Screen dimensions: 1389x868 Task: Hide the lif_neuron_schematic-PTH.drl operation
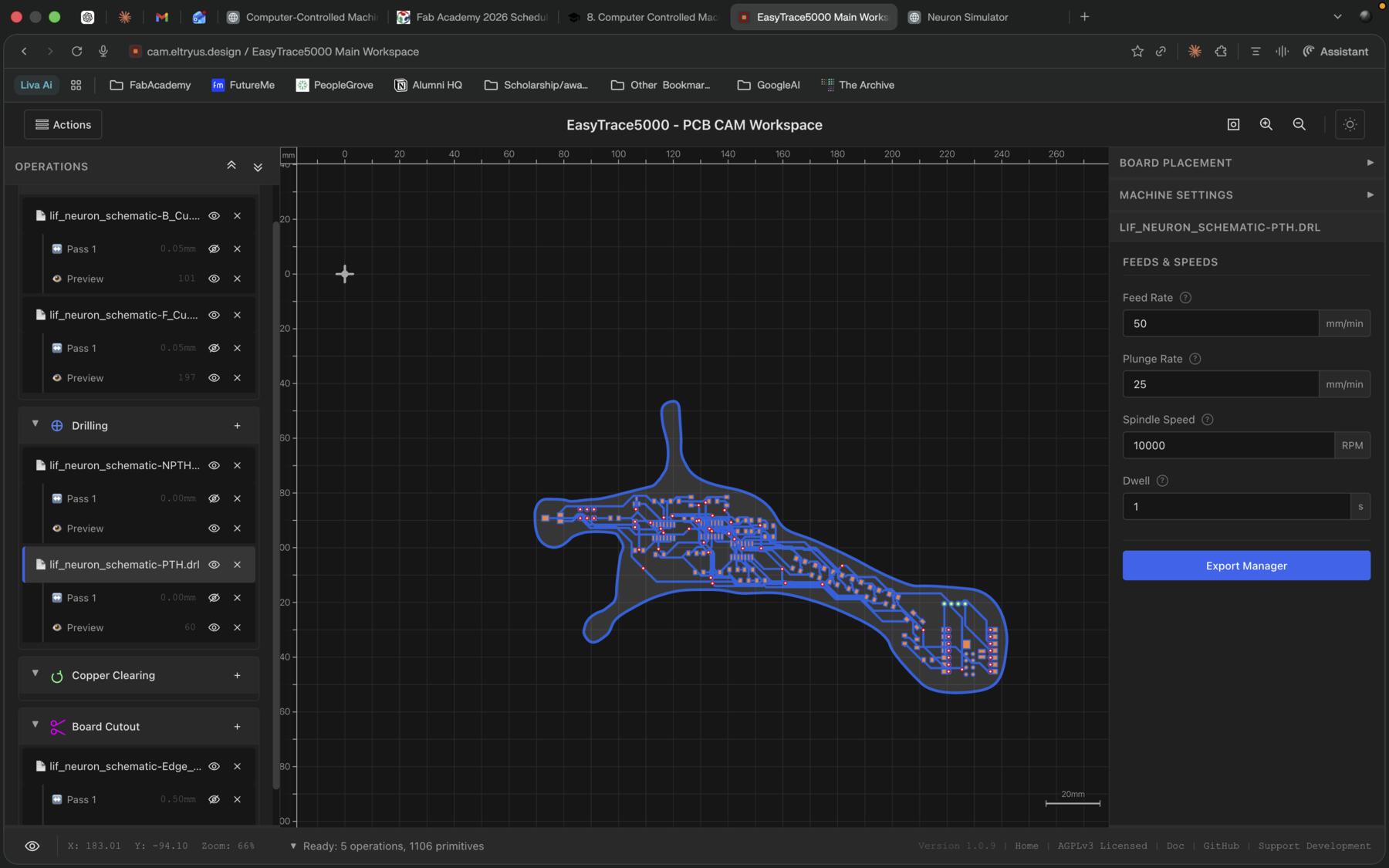coord(214,564)
